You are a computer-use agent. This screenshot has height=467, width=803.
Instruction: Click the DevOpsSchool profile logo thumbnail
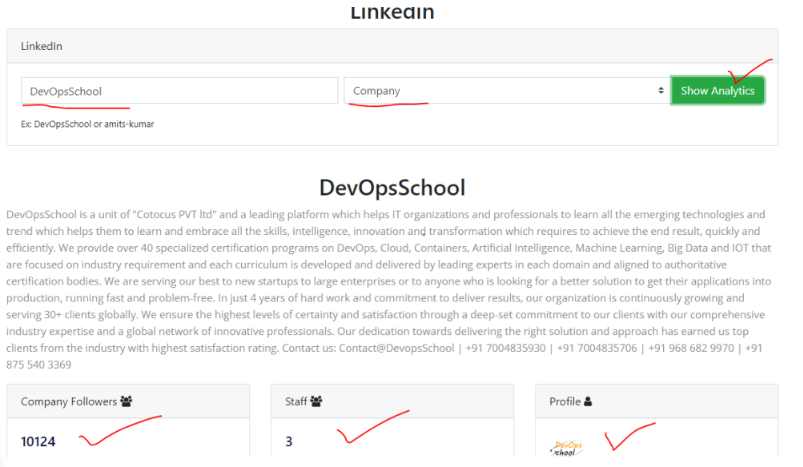click(x=567, y=449)
